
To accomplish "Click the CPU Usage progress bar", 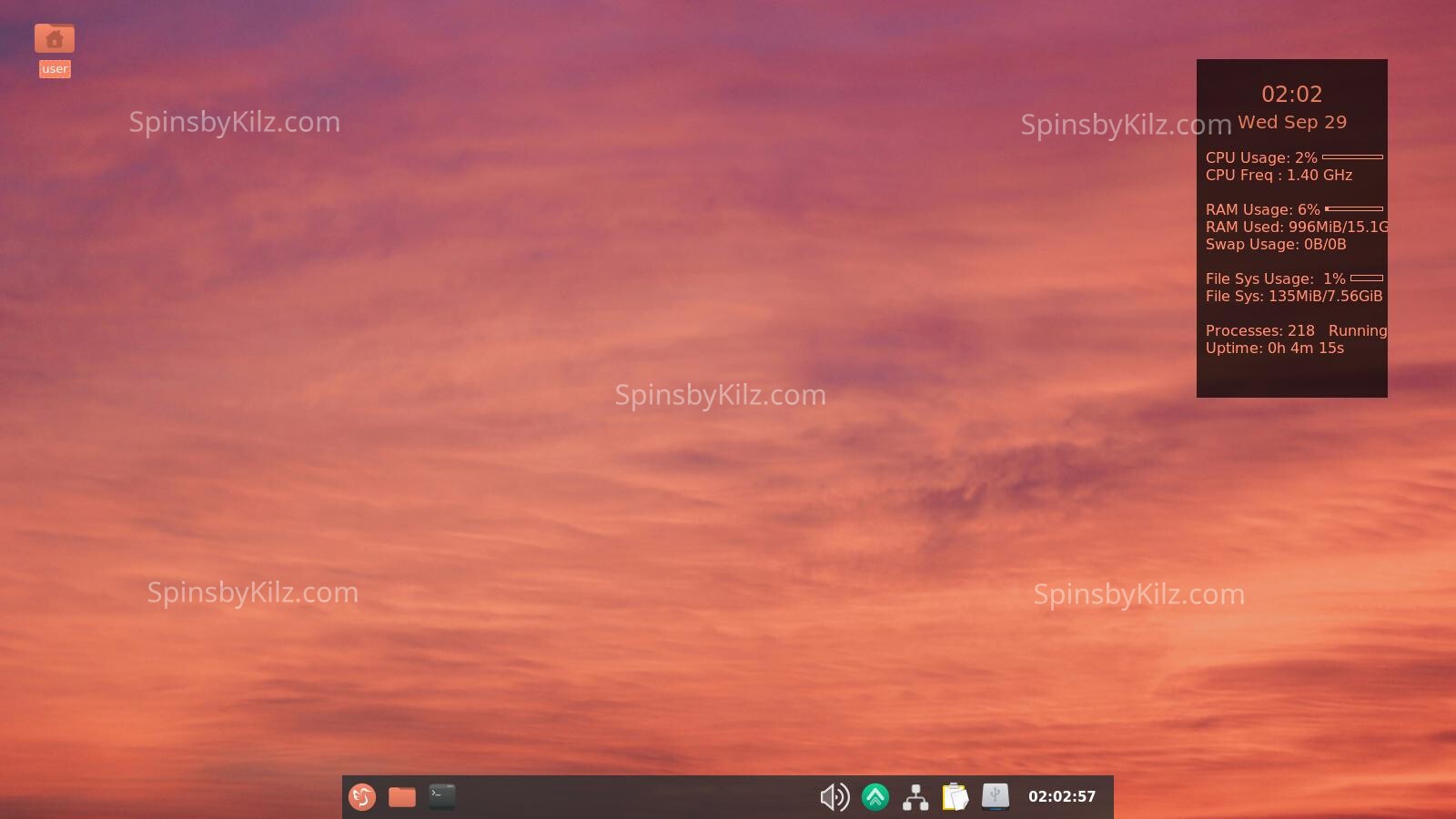I will (x=1352, y=157).
